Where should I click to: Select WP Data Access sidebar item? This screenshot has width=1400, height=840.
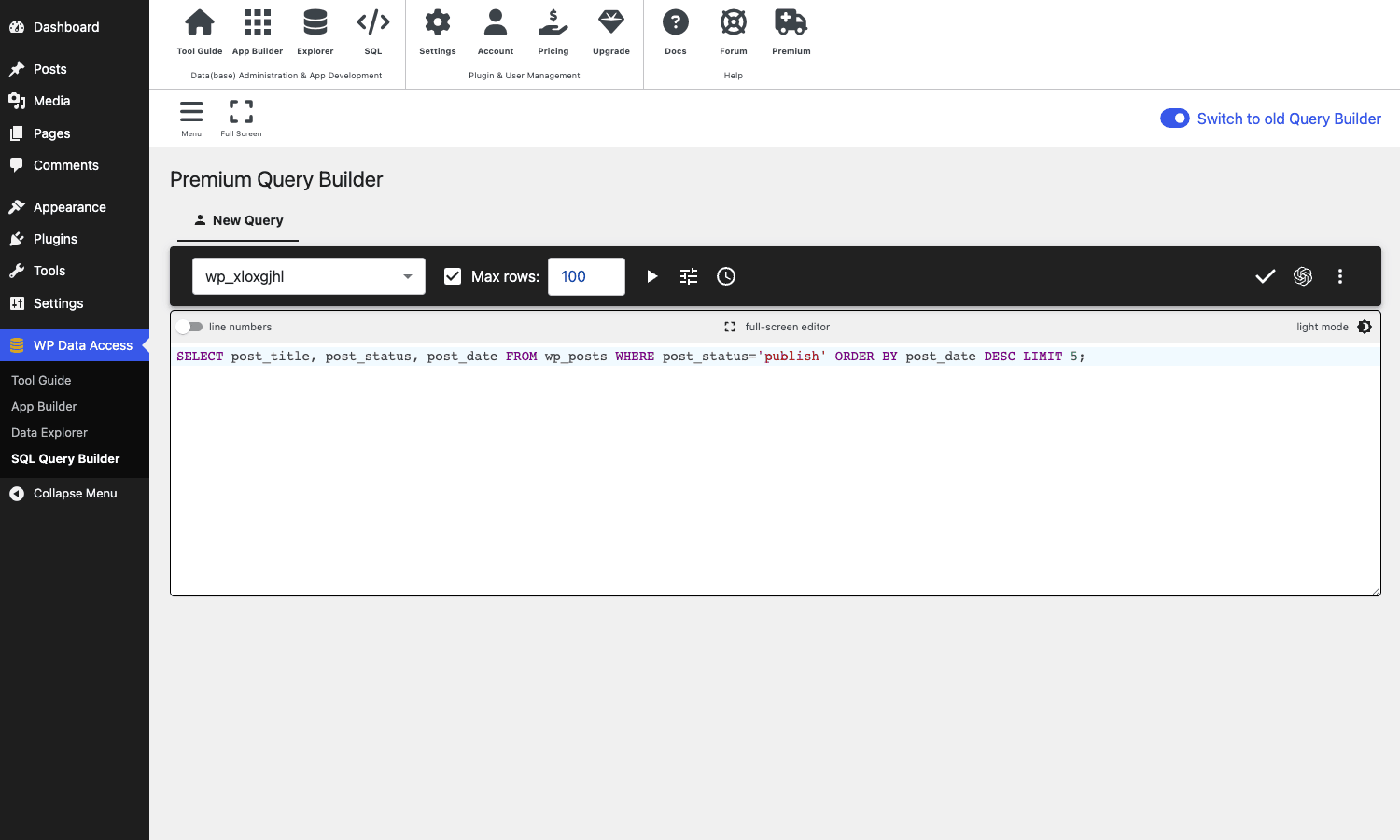[x=75, y=345]
